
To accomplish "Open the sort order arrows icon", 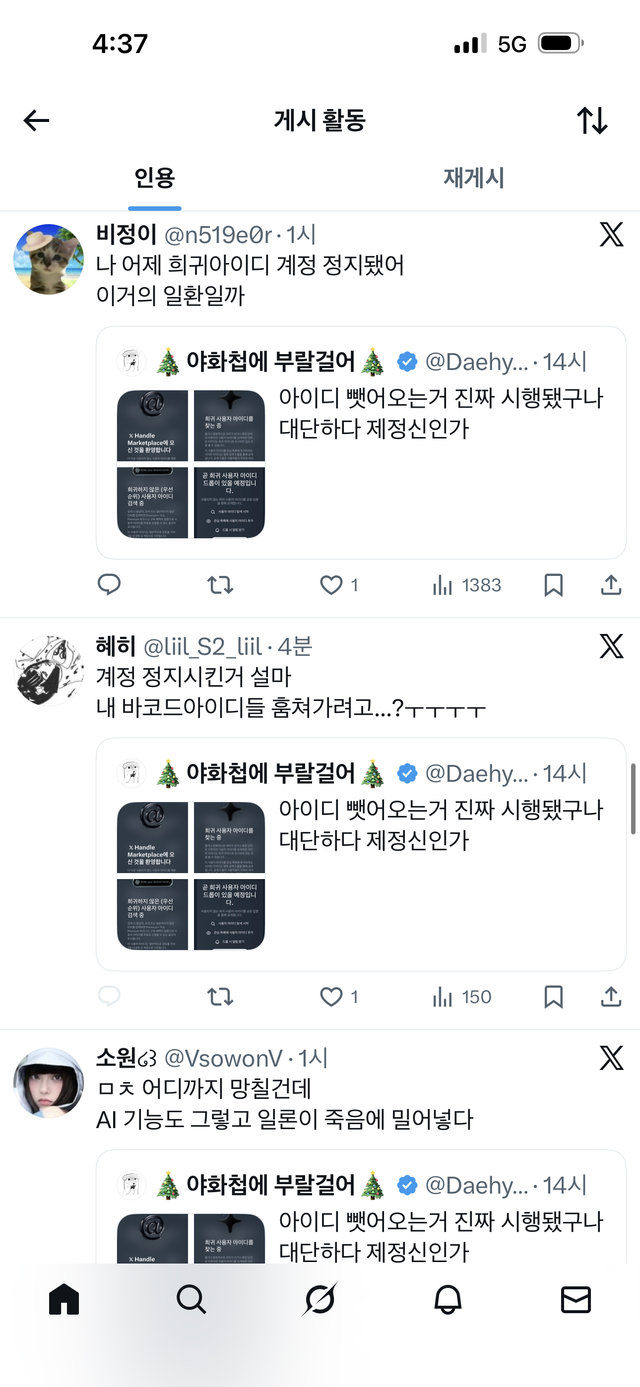I will click(x=592, y=121).
